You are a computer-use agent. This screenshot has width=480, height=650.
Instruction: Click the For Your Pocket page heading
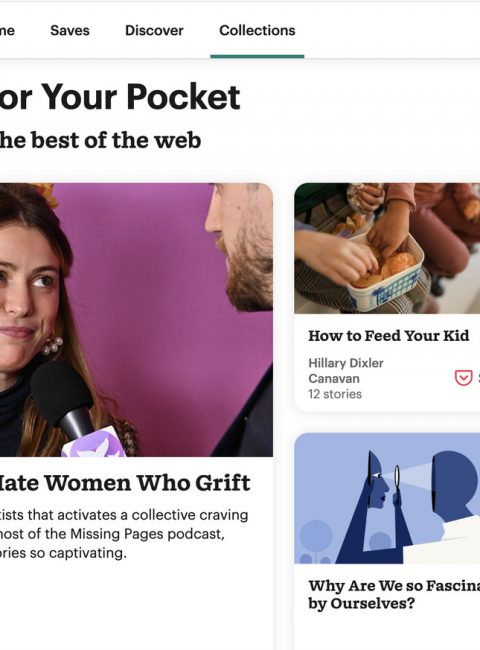point(120,97)
